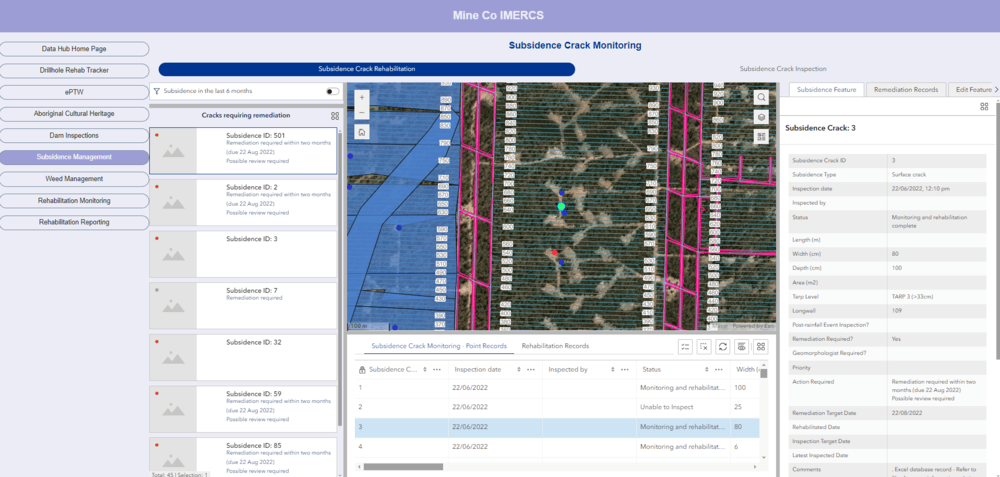1000x477 pixels.
Task: Click the Unable to Inspect status cell
Action: click(x=683, y=406)
